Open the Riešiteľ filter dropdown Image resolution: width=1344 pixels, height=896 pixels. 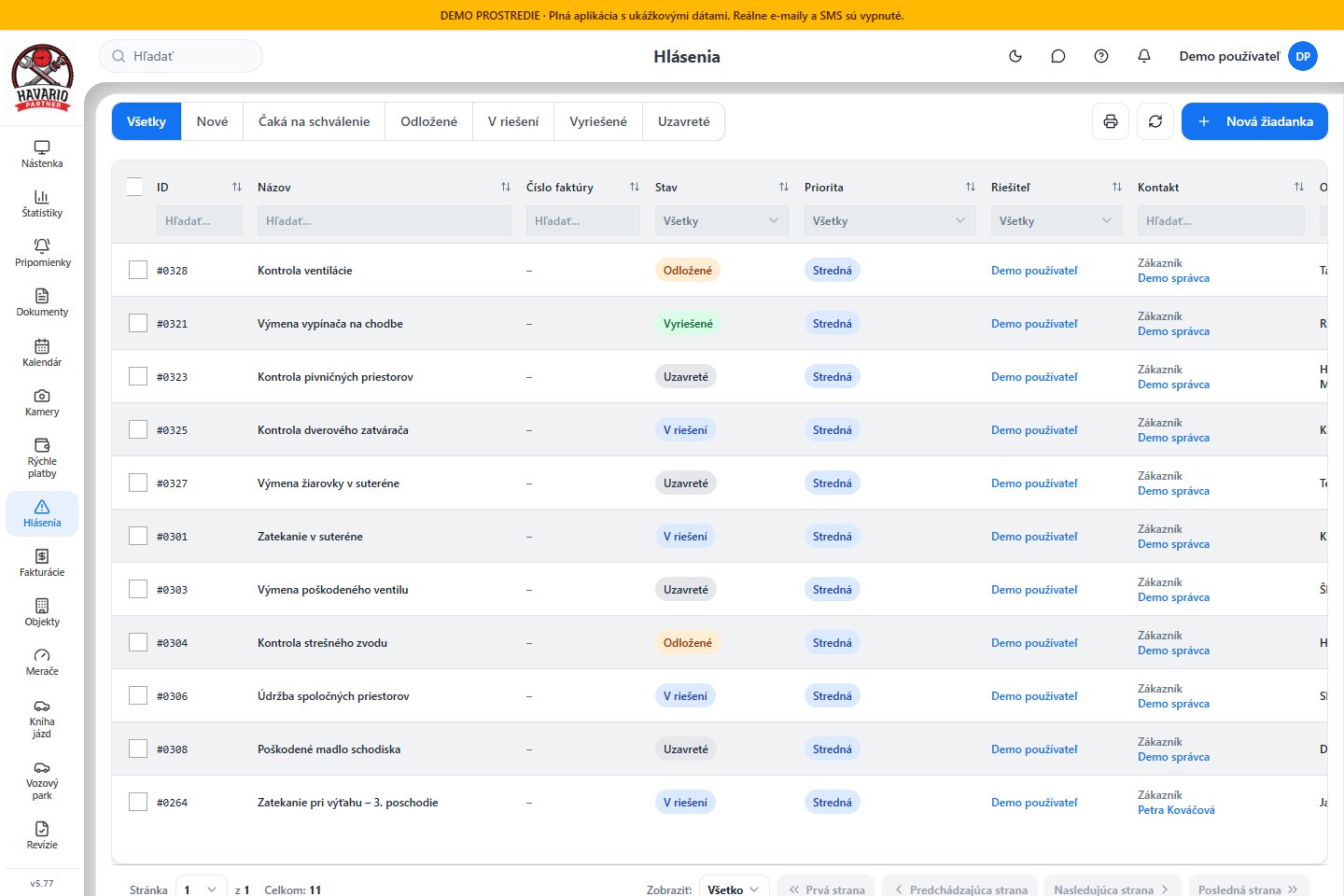(x=1057, y=220)
